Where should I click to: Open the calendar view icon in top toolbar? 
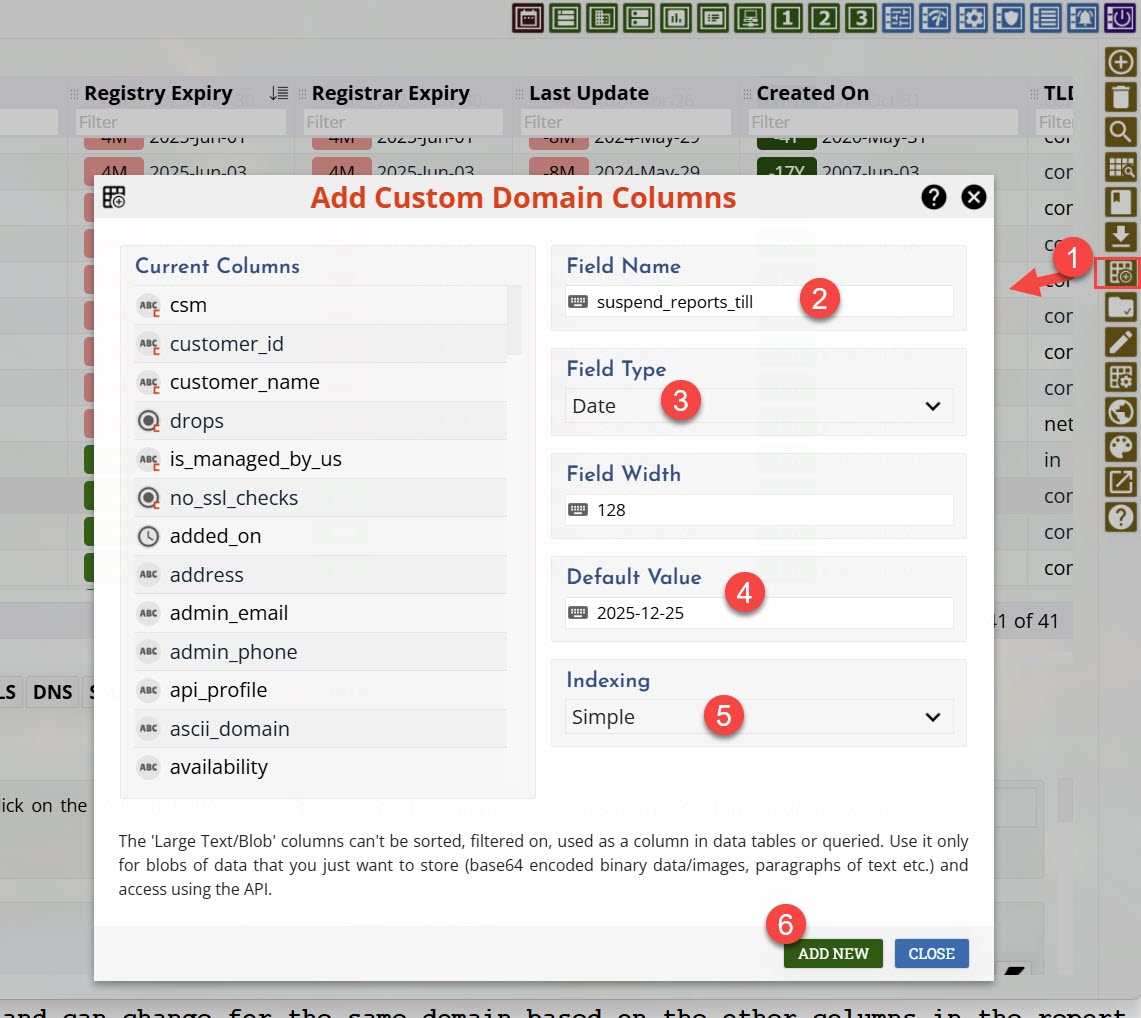coord(528,18)
